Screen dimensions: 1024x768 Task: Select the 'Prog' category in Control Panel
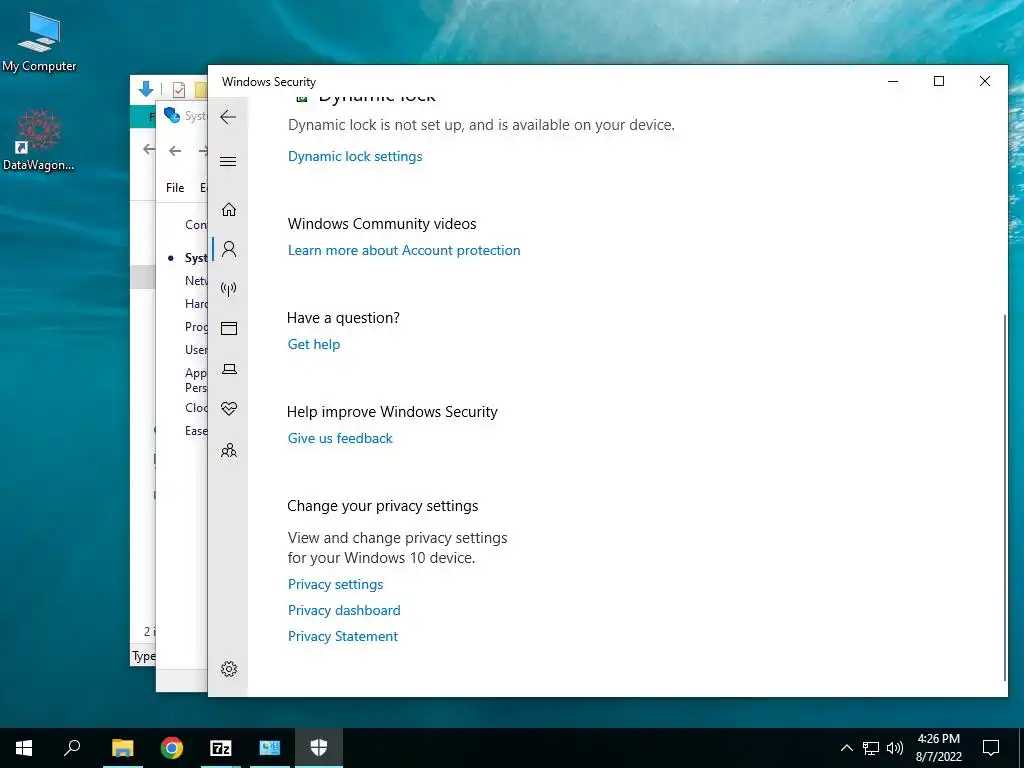pyautogui.click(x=196, y=327)
